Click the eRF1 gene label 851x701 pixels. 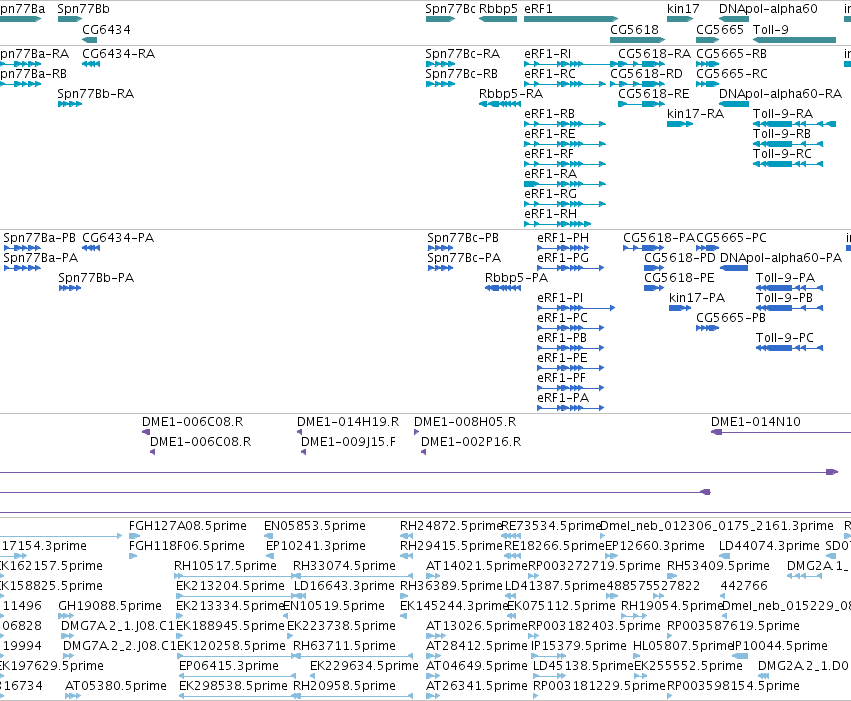point(538,9)
